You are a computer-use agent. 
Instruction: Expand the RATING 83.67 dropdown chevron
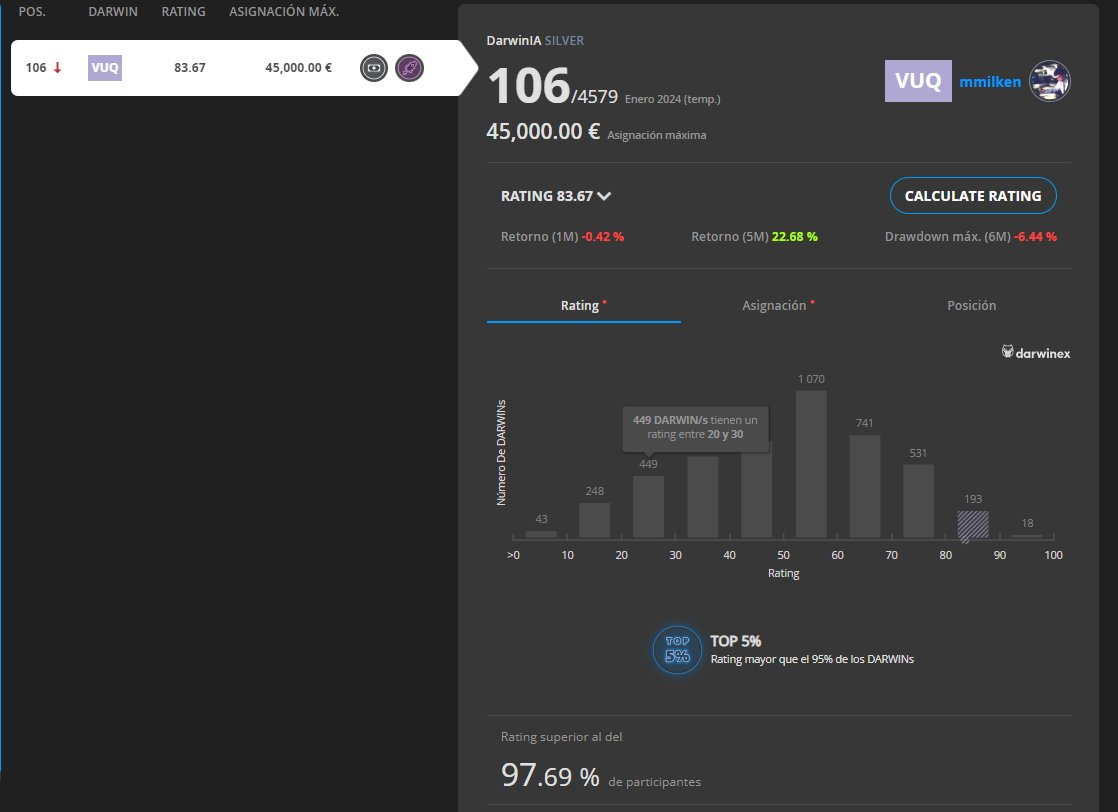tap(605, 196)
